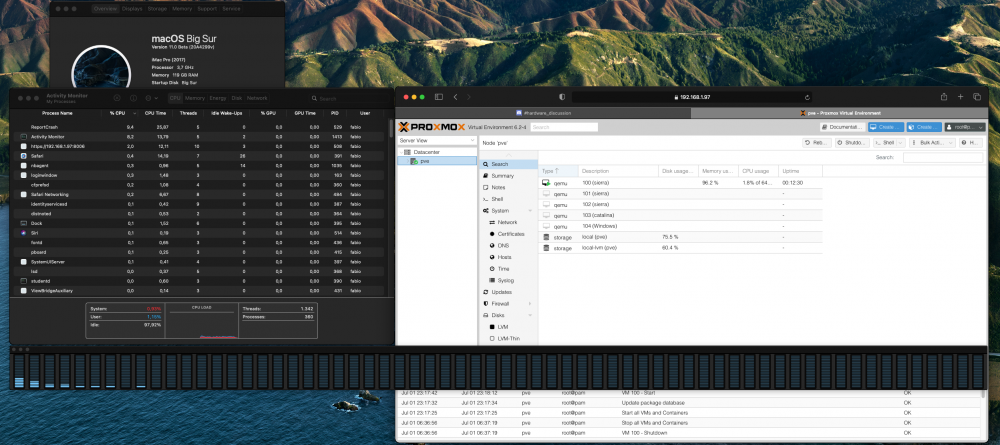Open the root user menu dropdown
The width and height of the screenshot is (1000, 445).
964,127
